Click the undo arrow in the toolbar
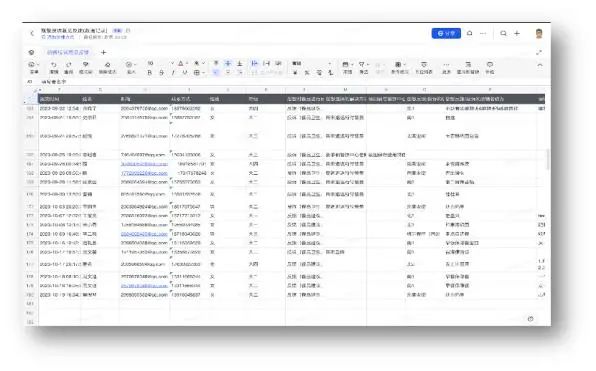 tap(54, 65)
